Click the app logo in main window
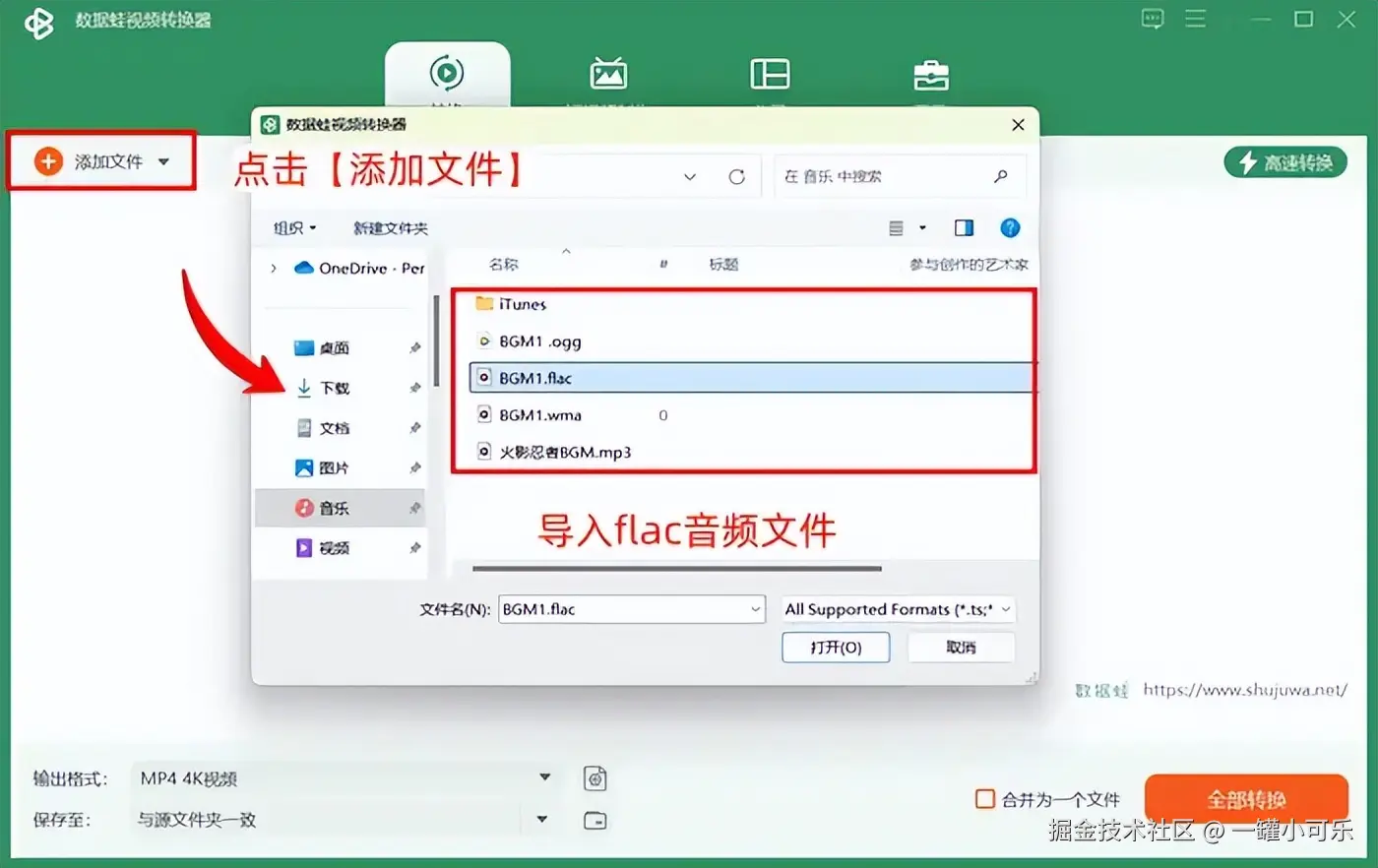 tap(39, 22)
